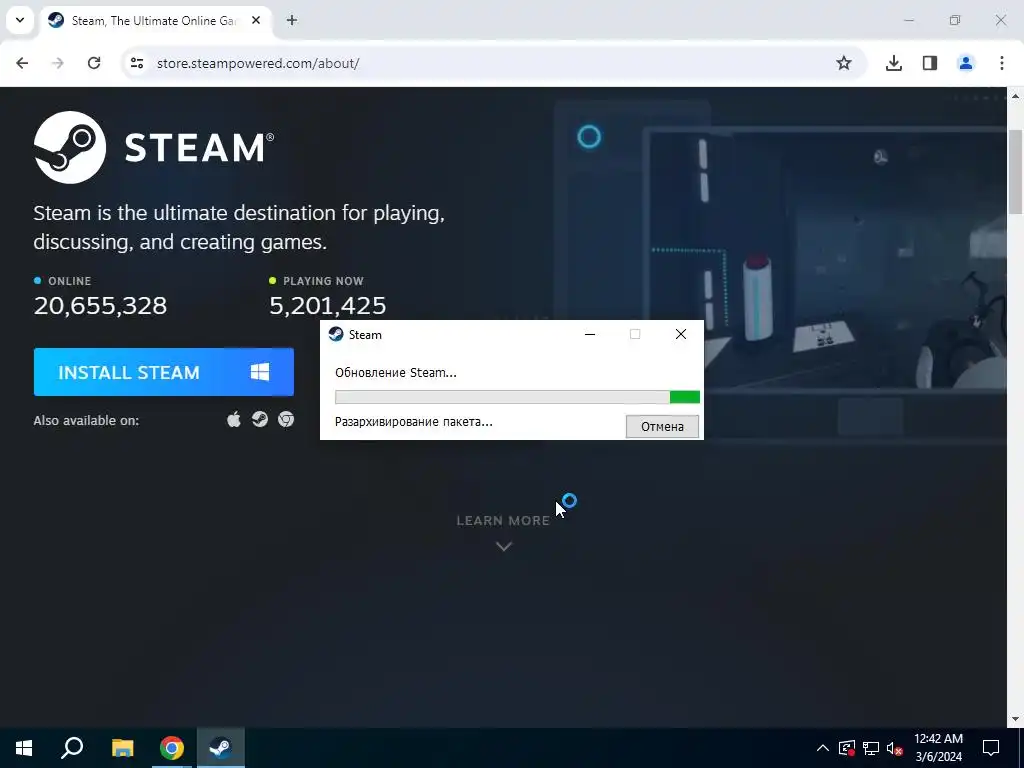Click the 'Обновление Steam...' text

[396, 373]
